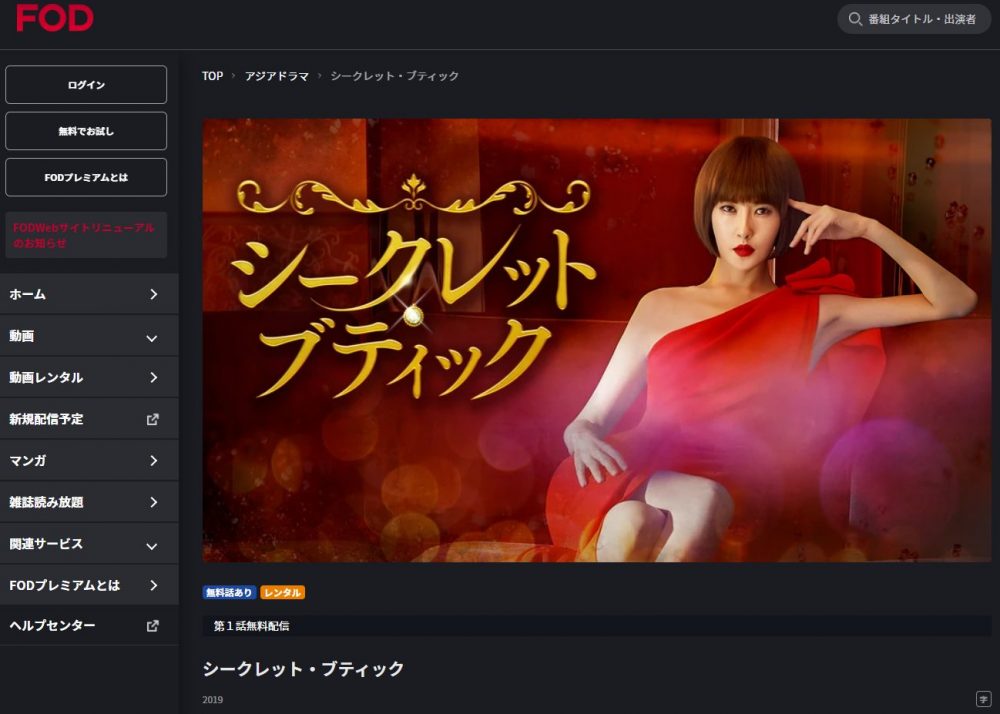
Task: Select 関連サービス in the sidebar
Action: coord(89,544)
